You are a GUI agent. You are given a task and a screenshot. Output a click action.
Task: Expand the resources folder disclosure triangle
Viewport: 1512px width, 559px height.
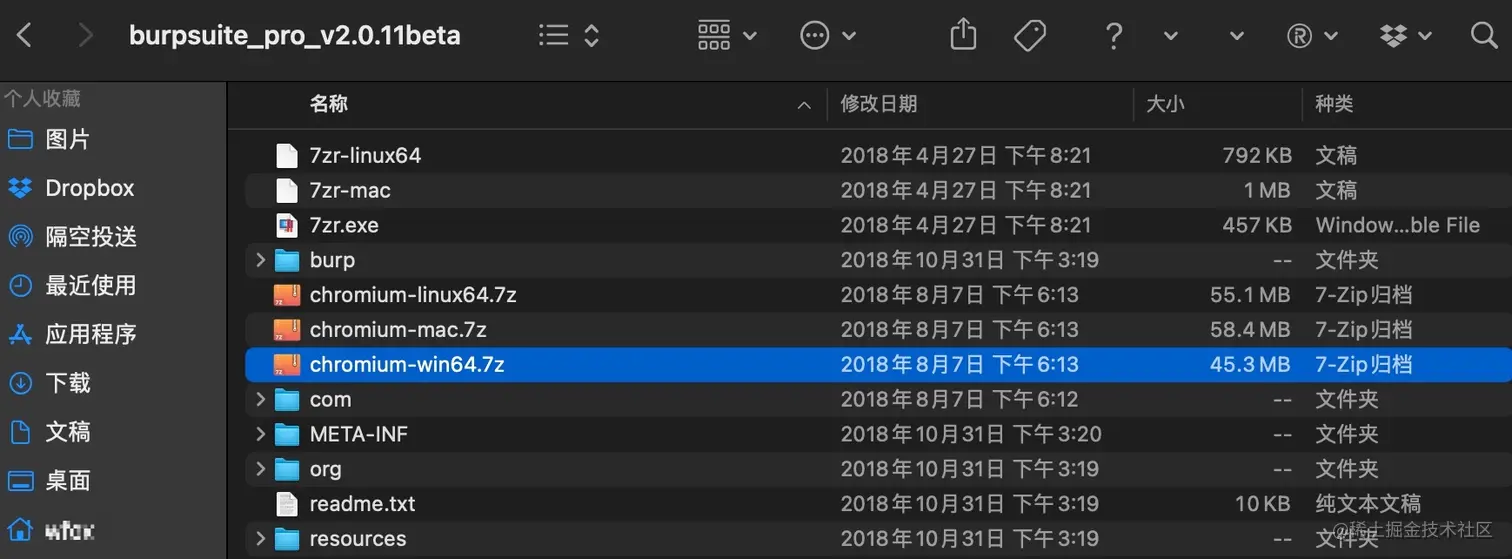[260, 538]
